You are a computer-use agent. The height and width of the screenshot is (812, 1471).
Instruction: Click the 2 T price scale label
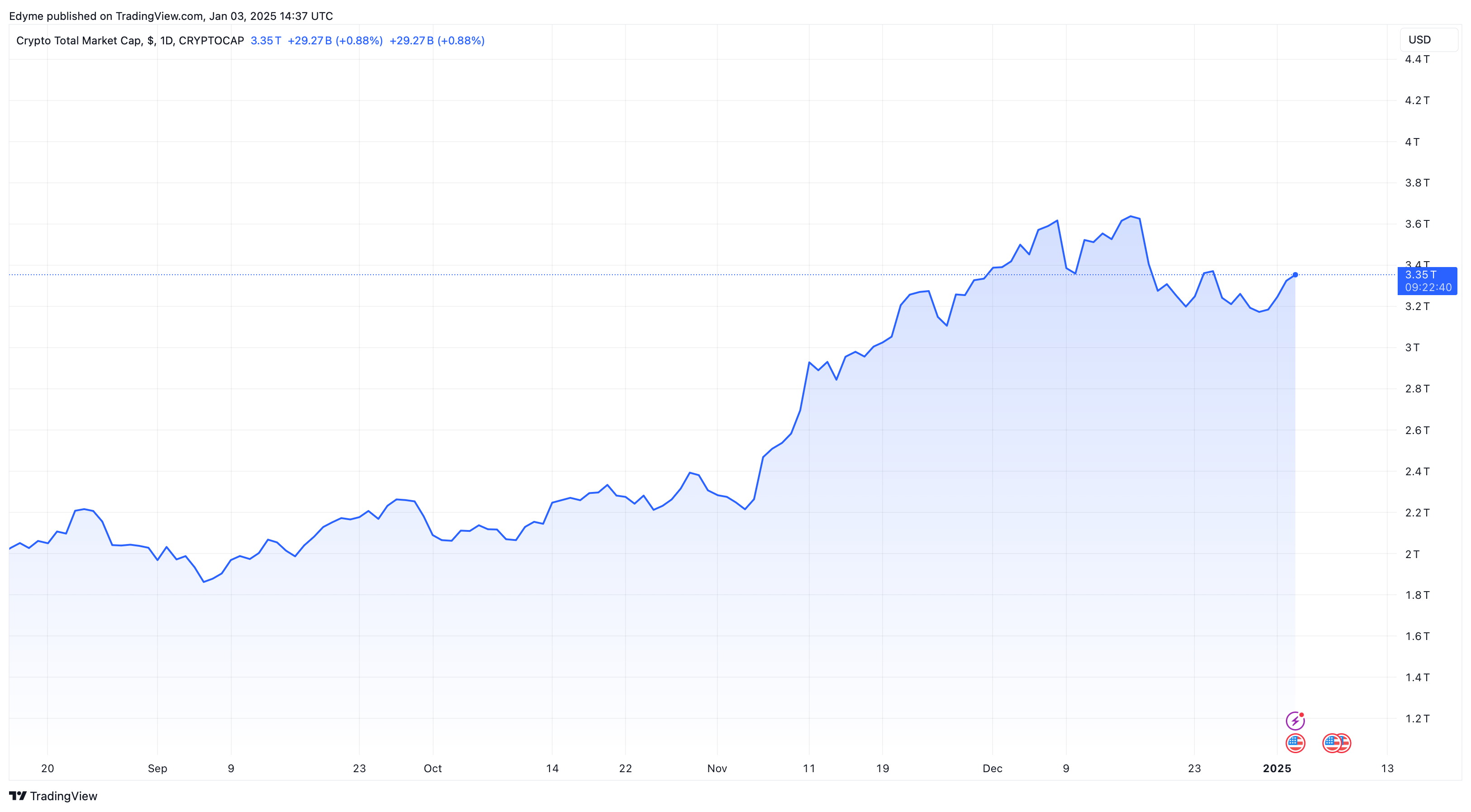click(1412, 554)
